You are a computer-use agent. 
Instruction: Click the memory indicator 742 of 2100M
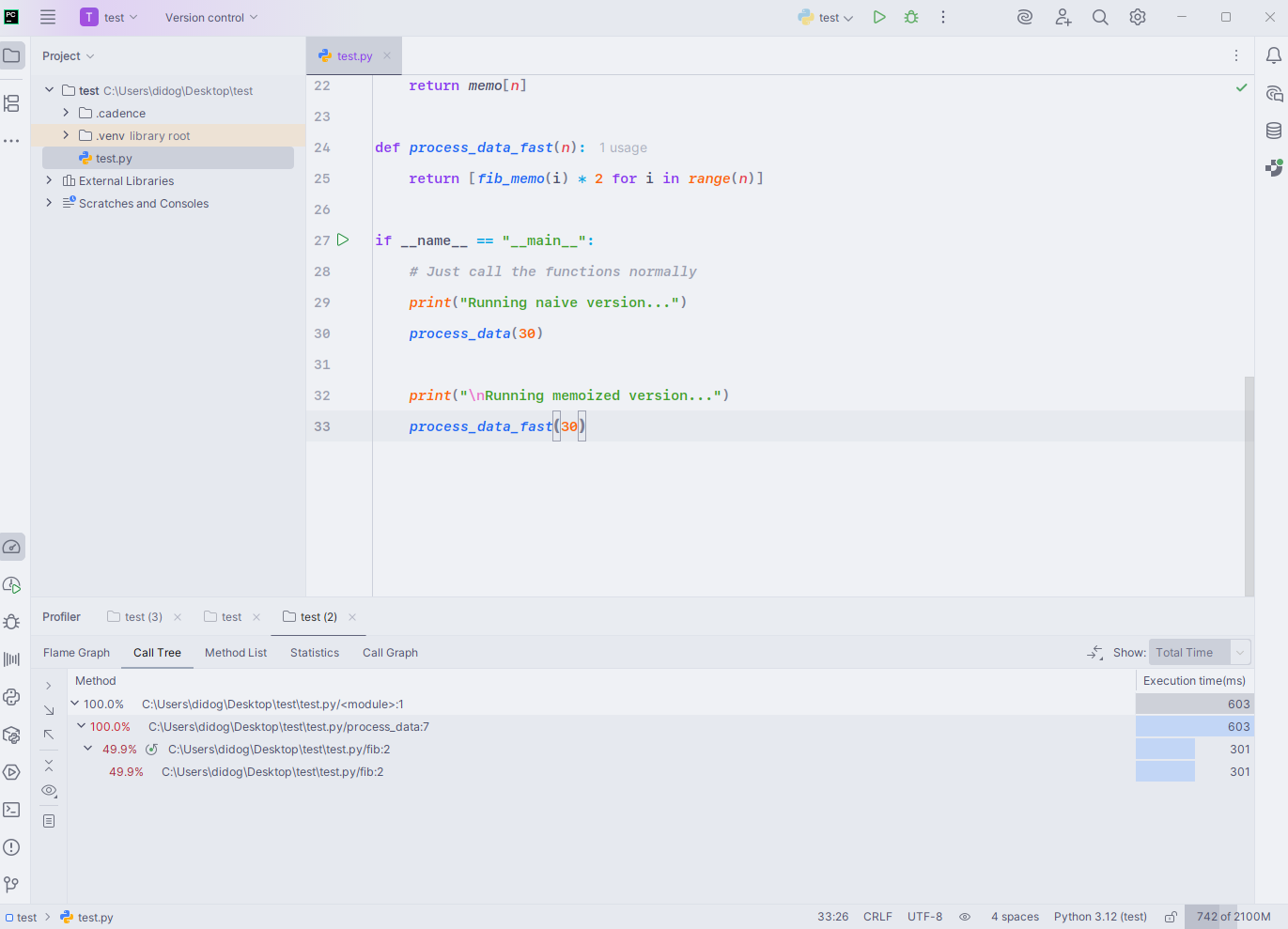(x=1233, y=917)
